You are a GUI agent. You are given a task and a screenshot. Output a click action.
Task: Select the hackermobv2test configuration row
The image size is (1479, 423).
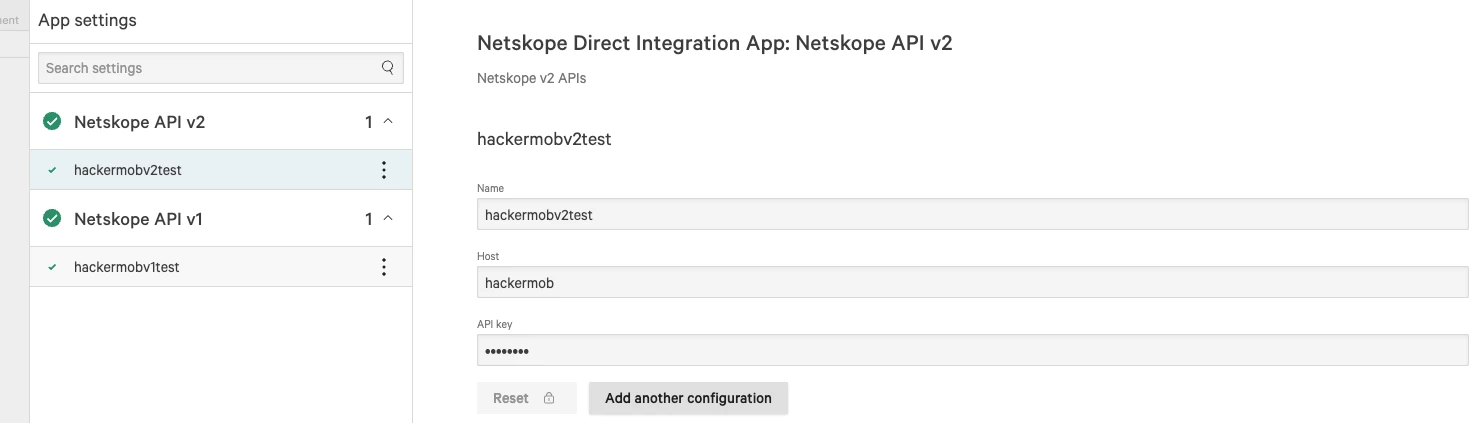(x=221, y=170)
